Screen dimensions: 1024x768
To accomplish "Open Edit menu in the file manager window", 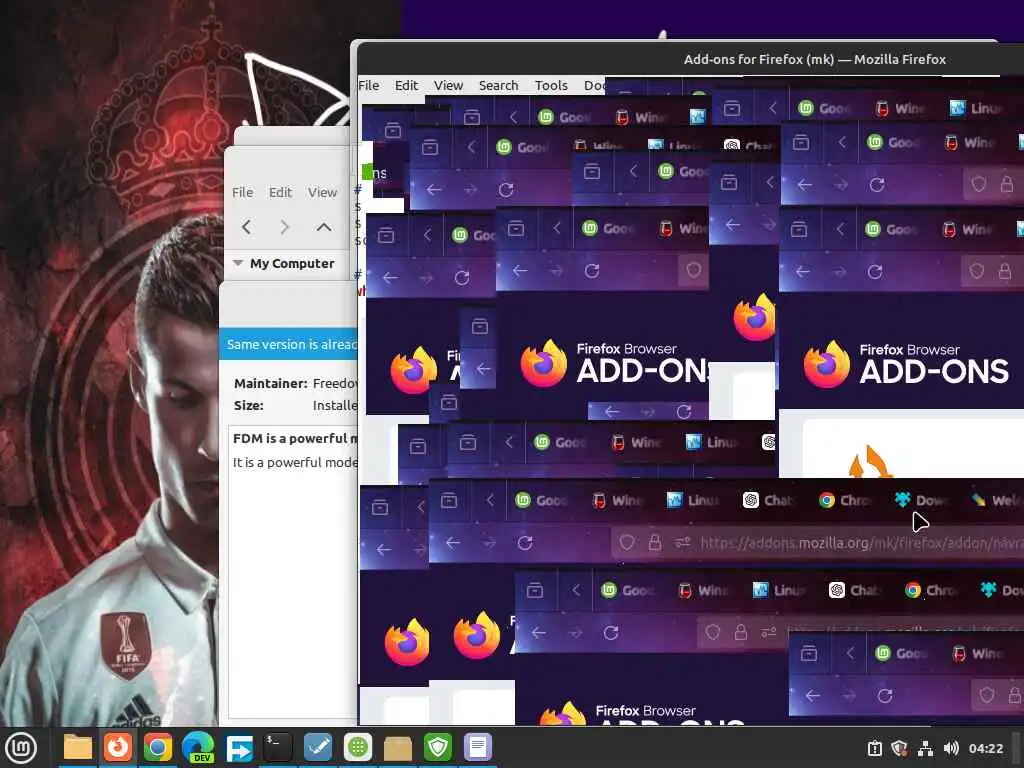I will pos(280,193).
